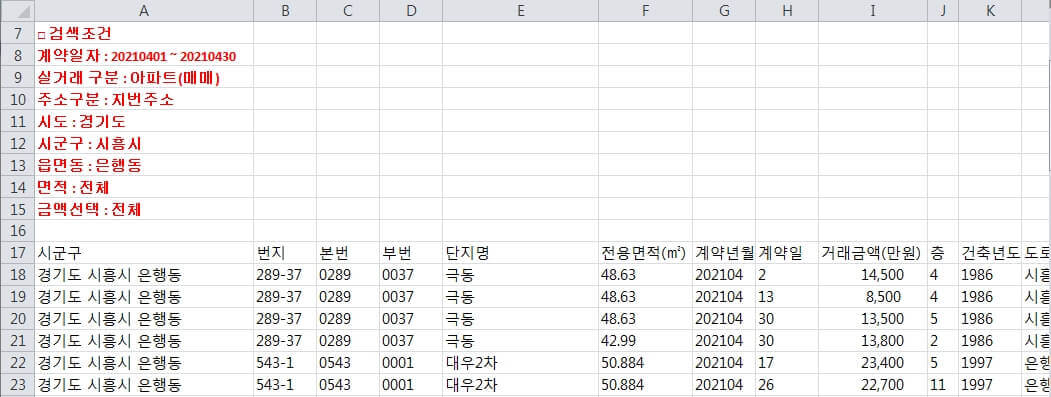This screenshot has width=1051, height=397.
Task: Select column C header
Action: 348,11
